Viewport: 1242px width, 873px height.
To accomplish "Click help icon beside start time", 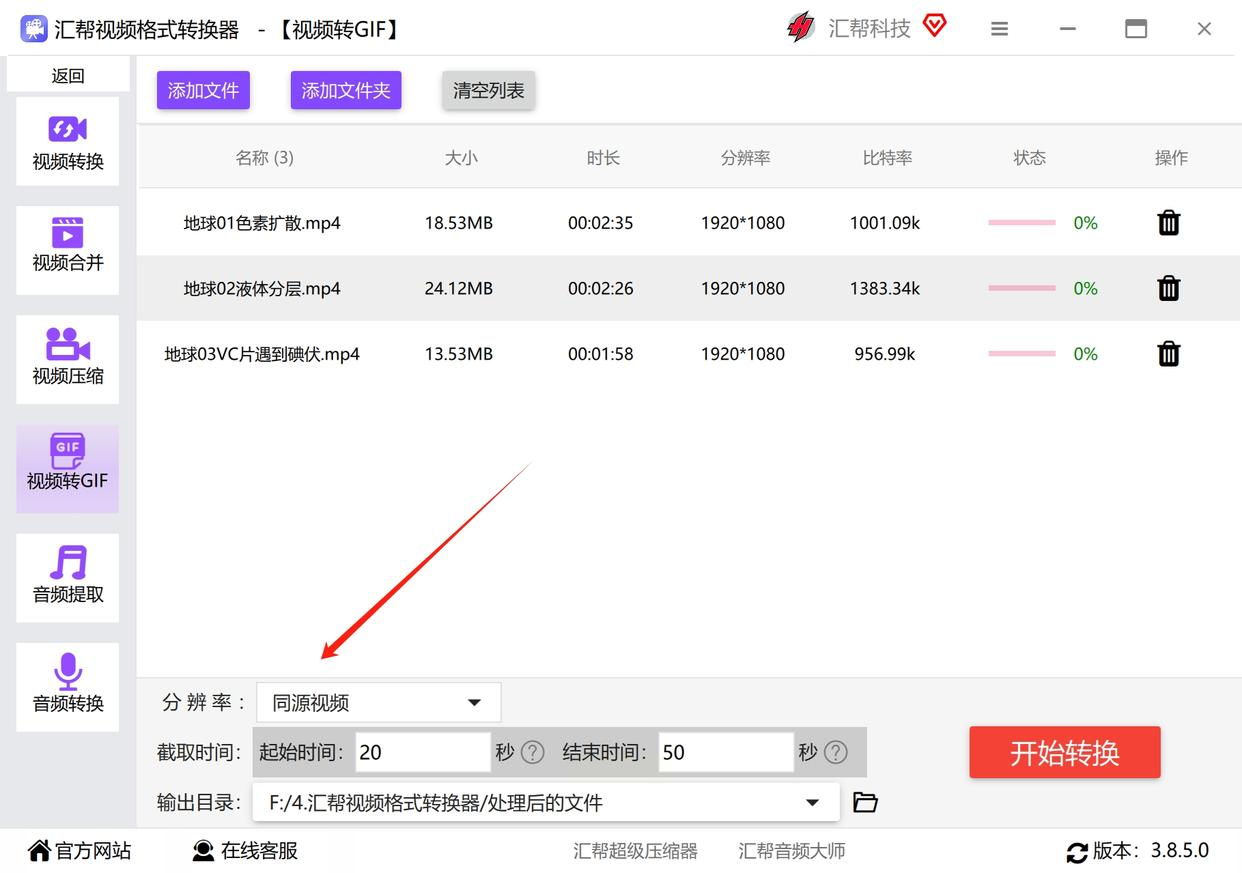I will point(533,752).
